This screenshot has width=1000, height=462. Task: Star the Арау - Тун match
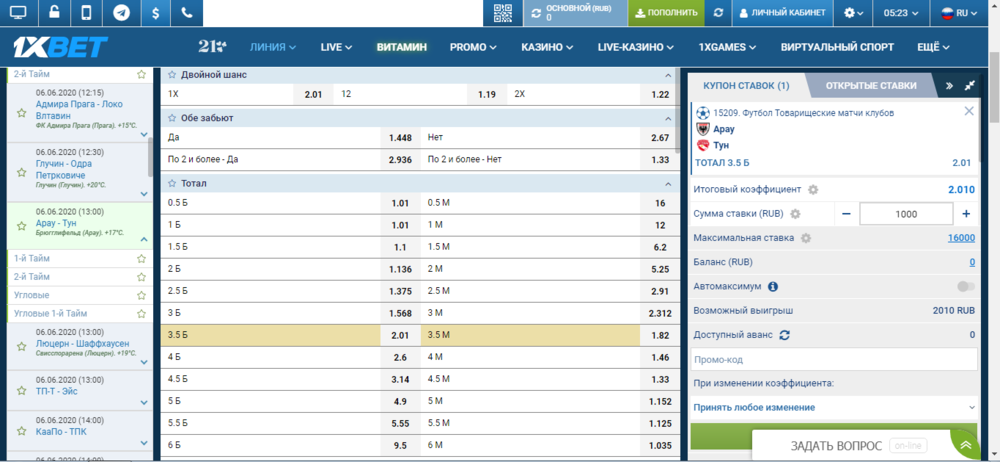[x=21, y=226]
